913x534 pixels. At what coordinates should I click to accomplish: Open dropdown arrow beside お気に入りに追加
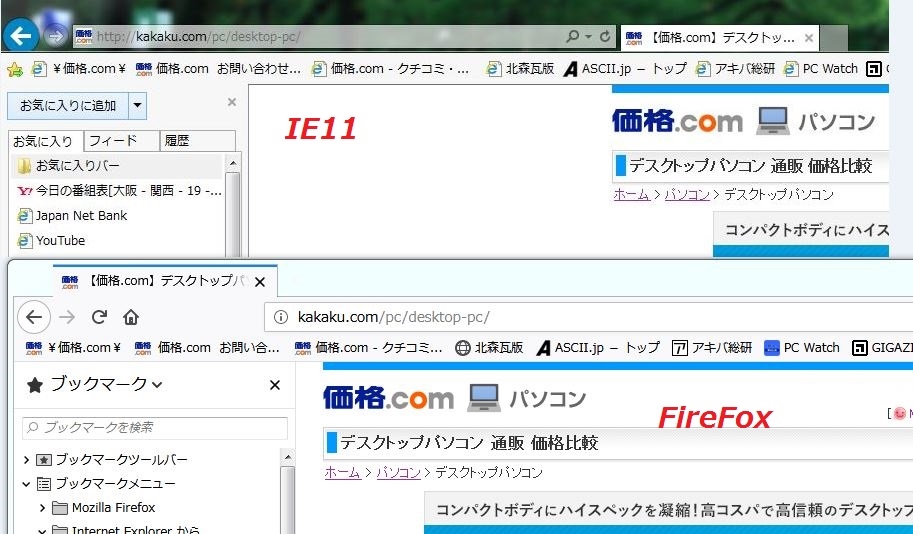tap(137, 106)
